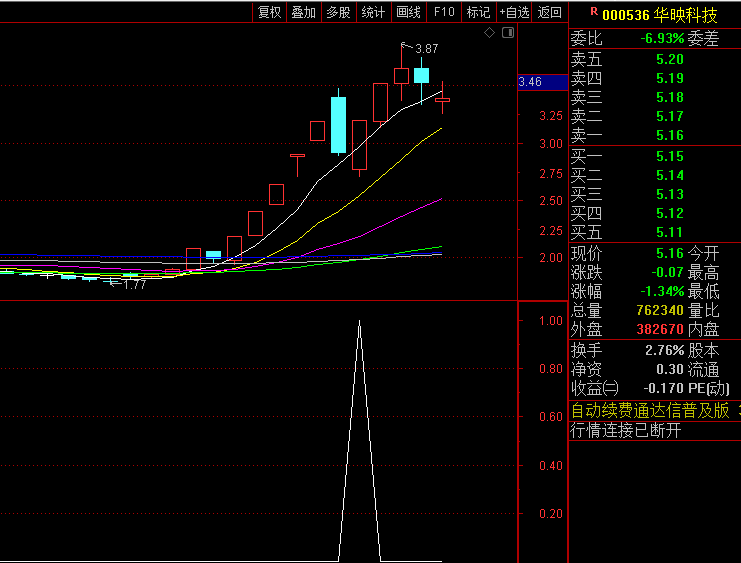The height and width of the screenshot is (563, 741).
Task: Click the 1.77 low price label
Action: (x=132, y=284)
